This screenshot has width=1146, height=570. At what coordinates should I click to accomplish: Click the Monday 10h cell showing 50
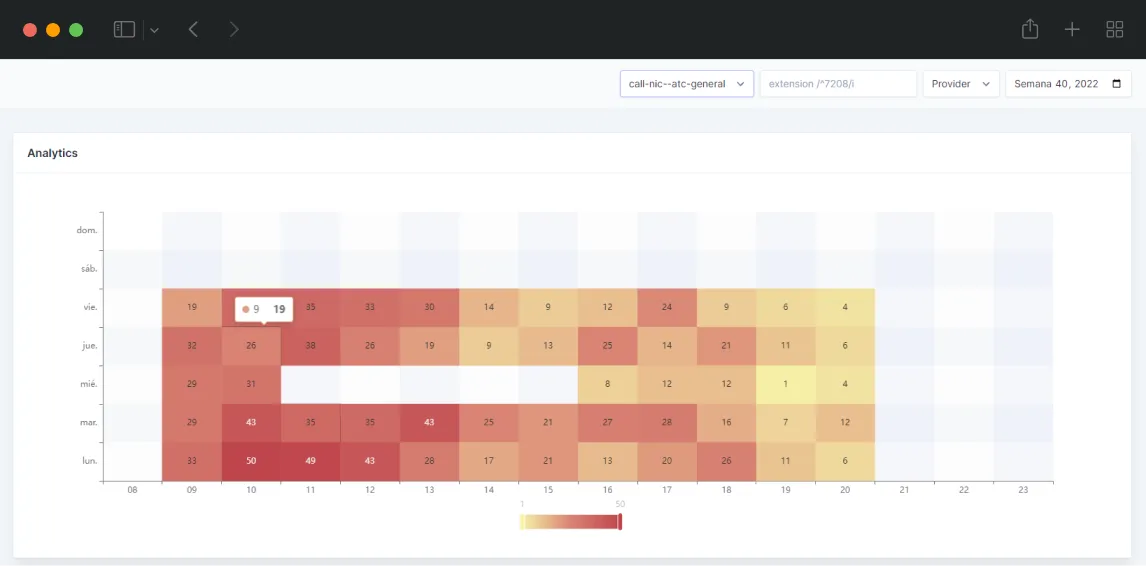(251, 461)
